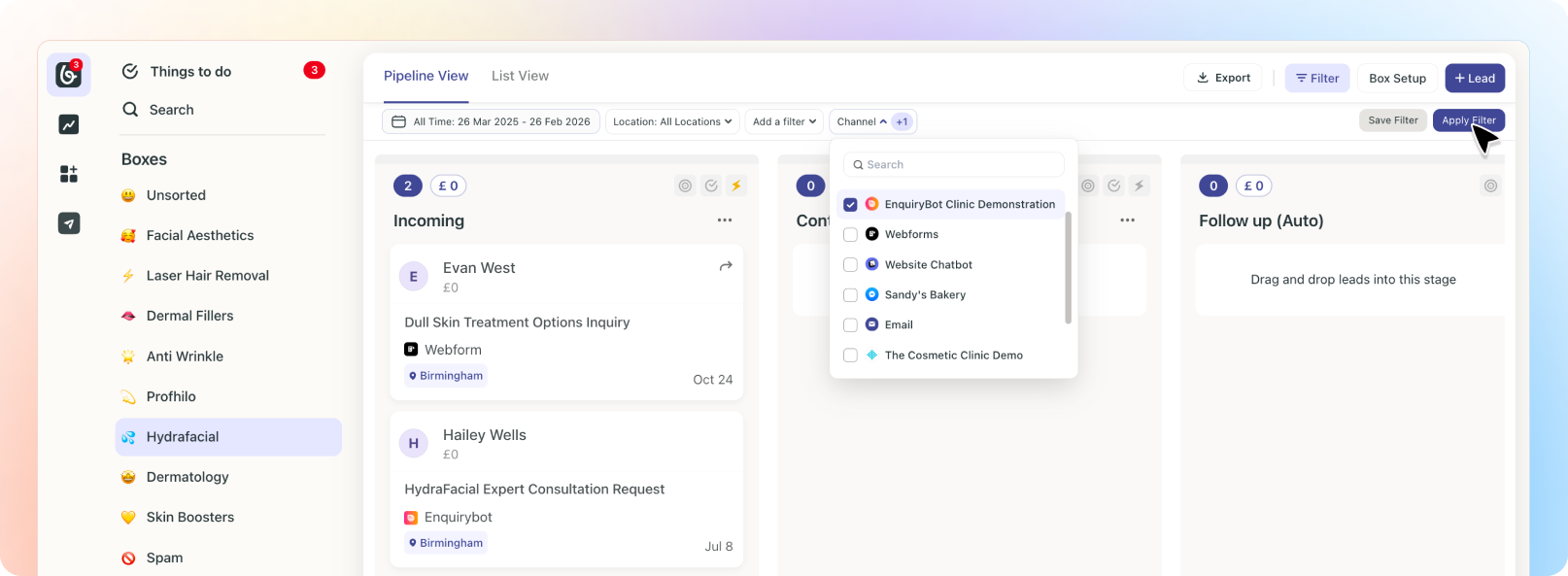Switch to the Pipeline View tab
1568x576 pixels.
pyautogui.click(x=426, y=76)
